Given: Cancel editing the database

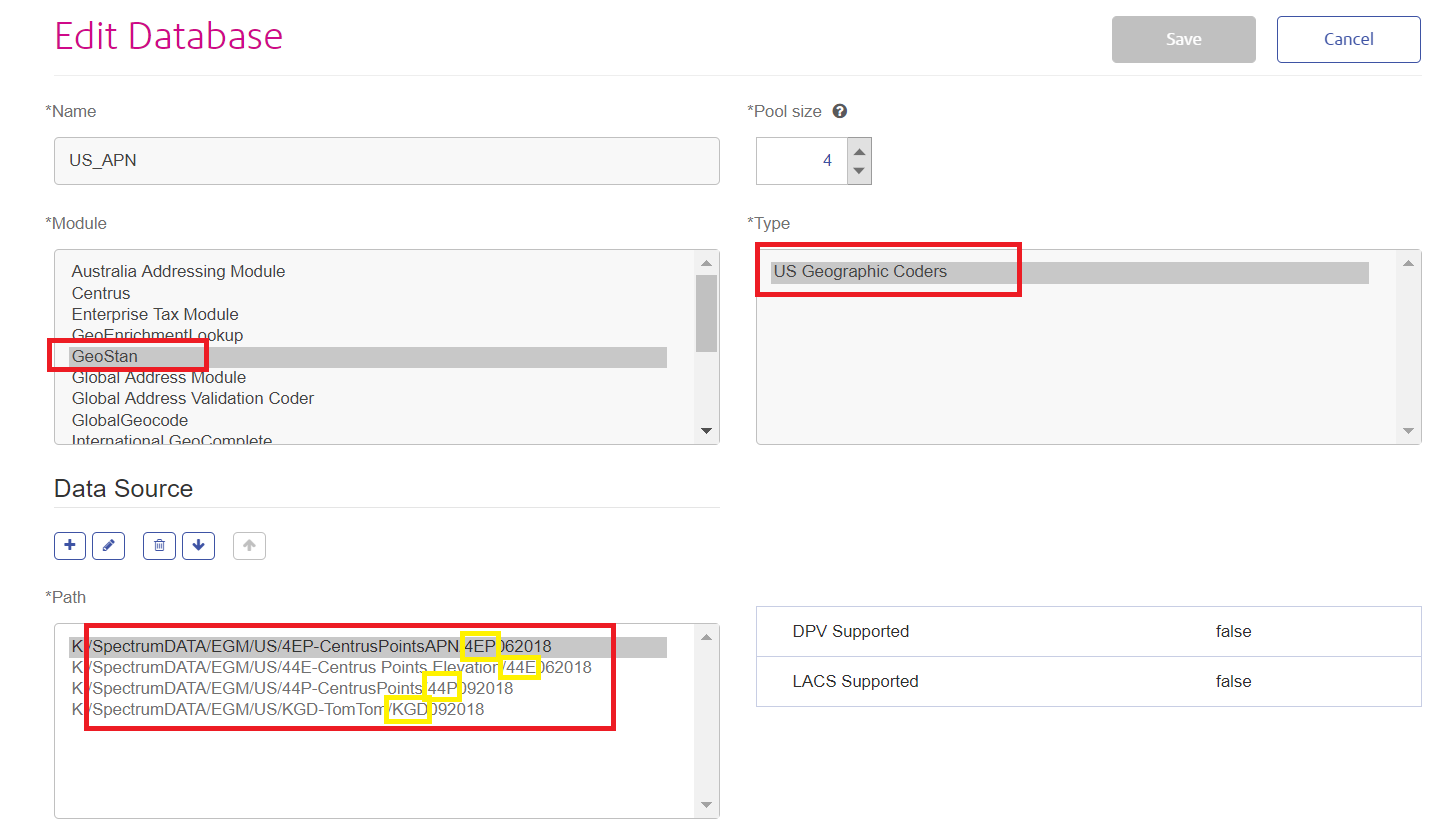Looking at the screenshot, I should [1348, 39].
